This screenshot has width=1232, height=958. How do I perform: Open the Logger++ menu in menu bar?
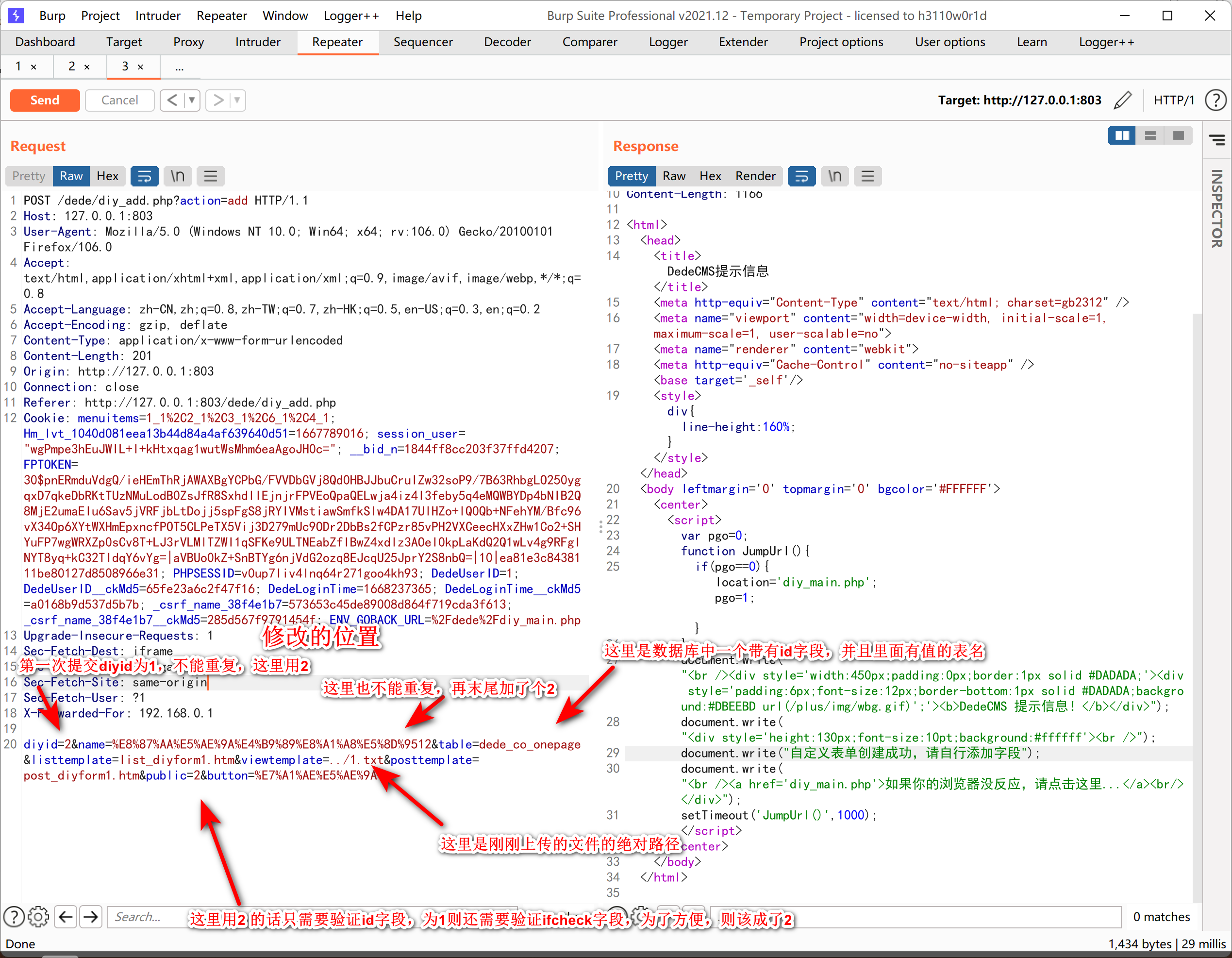pos(351,15)
